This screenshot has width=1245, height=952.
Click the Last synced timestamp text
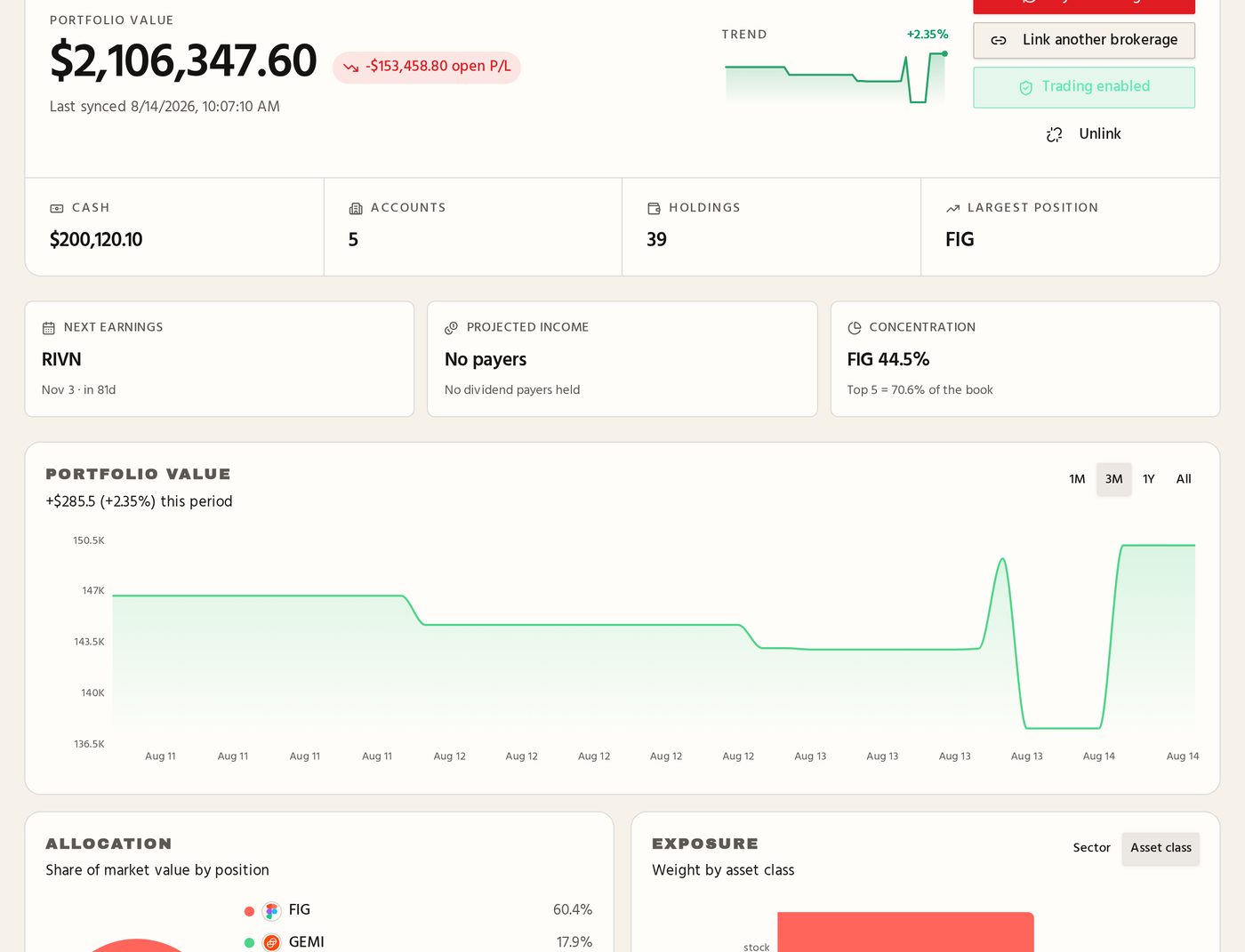pyautogui.click(x=165, y=107)
